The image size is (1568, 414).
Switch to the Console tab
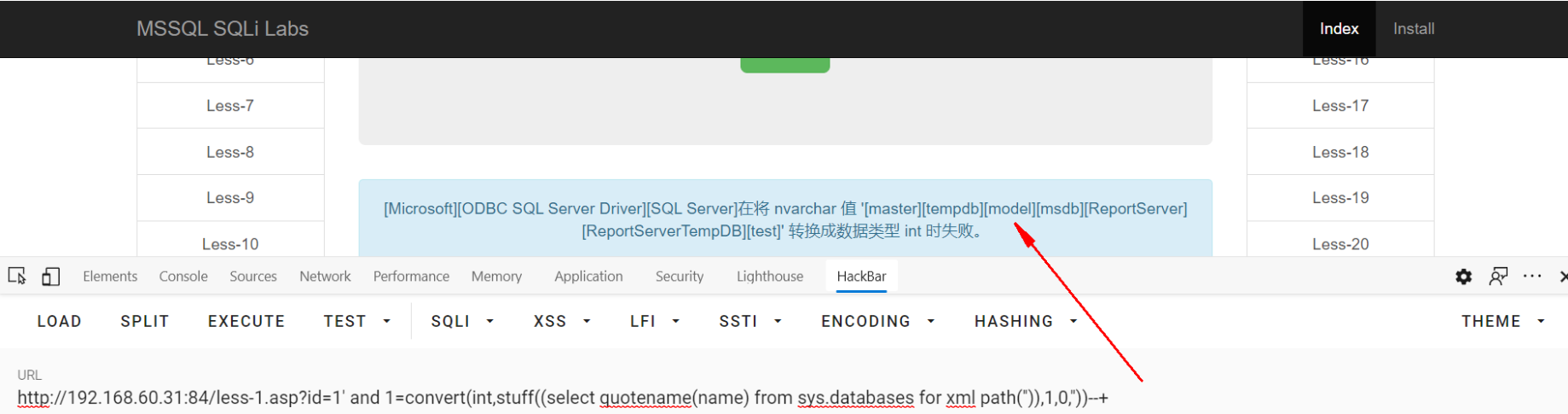coord(183,277)
